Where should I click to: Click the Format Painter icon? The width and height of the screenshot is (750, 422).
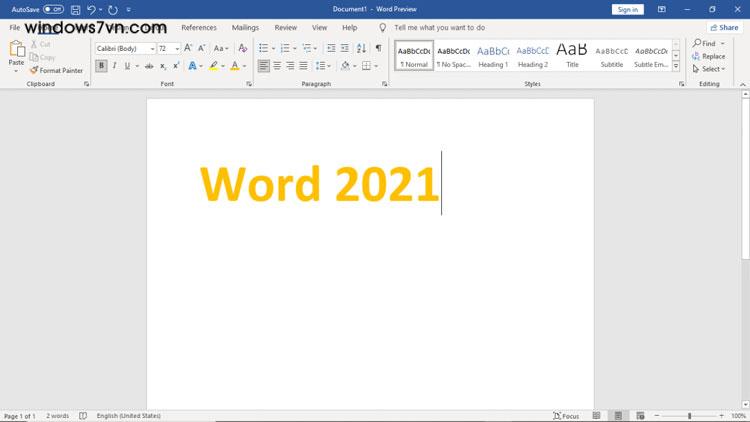coord(34,71)
